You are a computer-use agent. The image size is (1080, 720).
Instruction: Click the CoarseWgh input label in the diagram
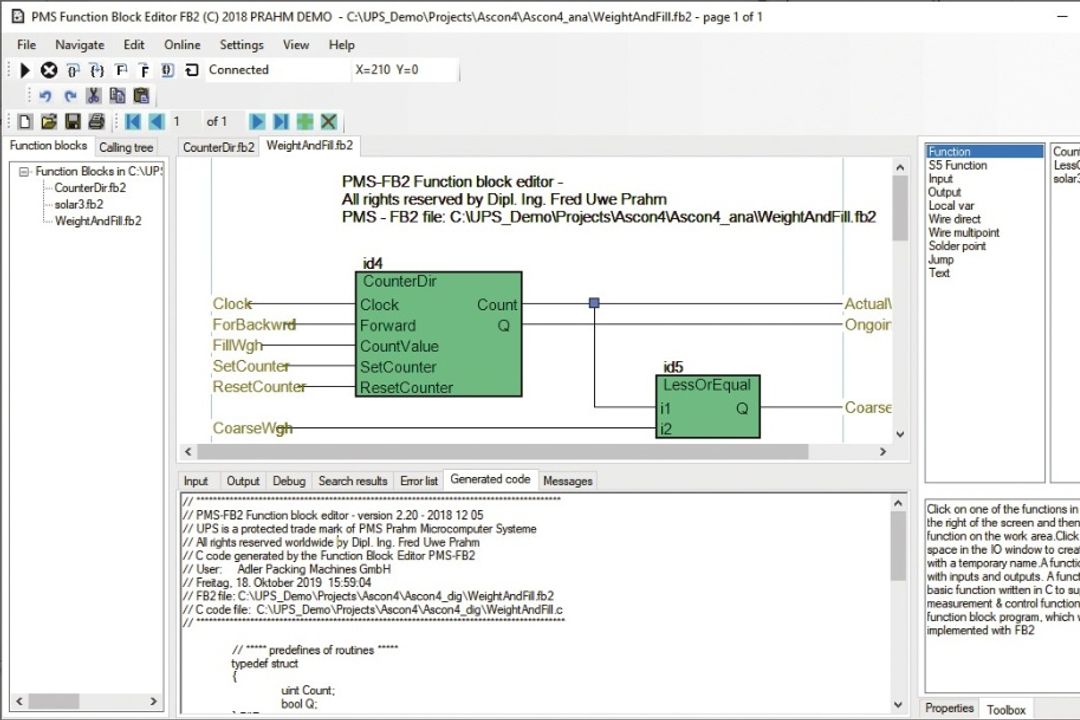(252, 428)
